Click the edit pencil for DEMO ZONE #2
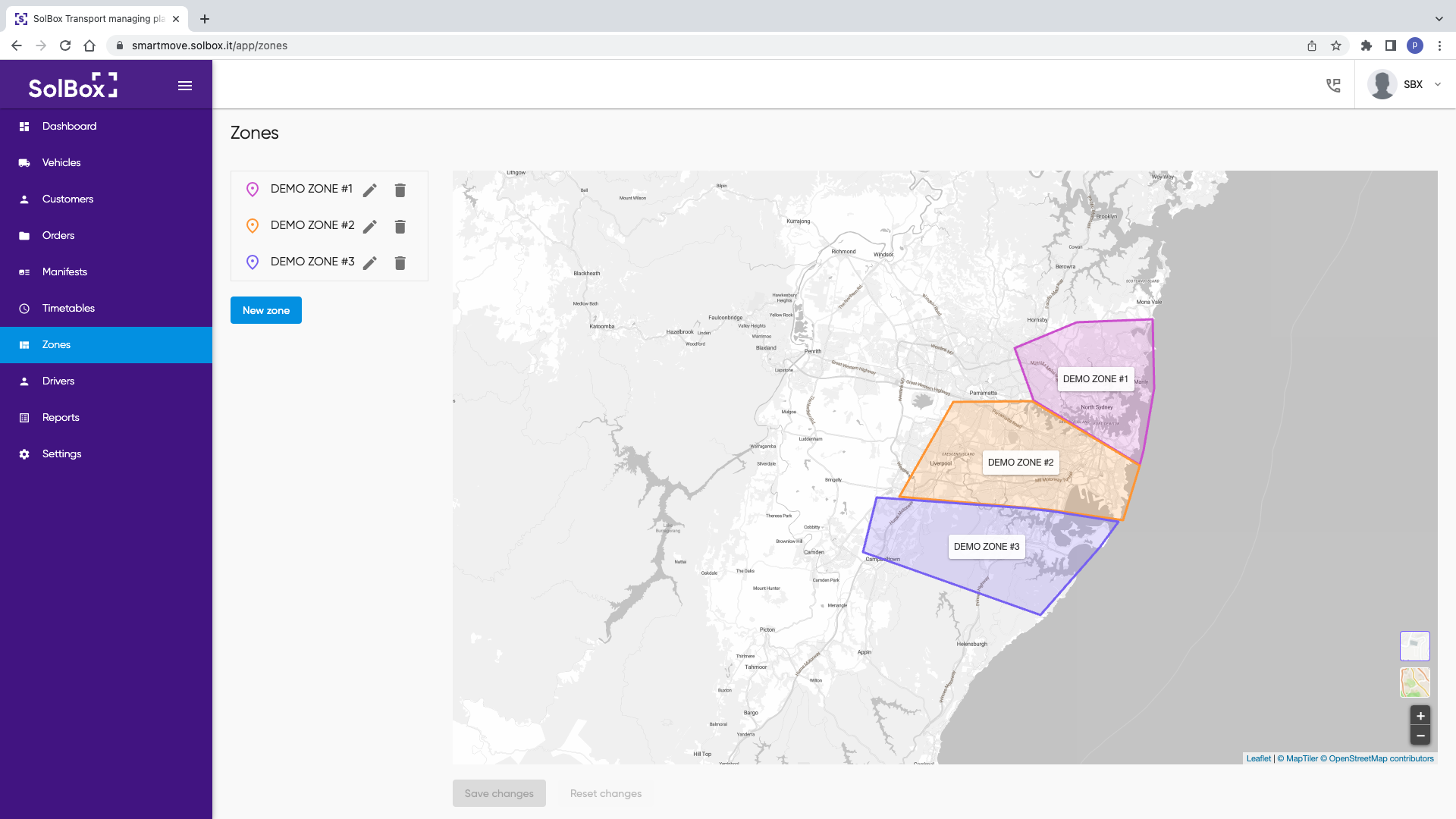Image resolution: width=1456 pixels, height=819 pixels. coord(370,227)
